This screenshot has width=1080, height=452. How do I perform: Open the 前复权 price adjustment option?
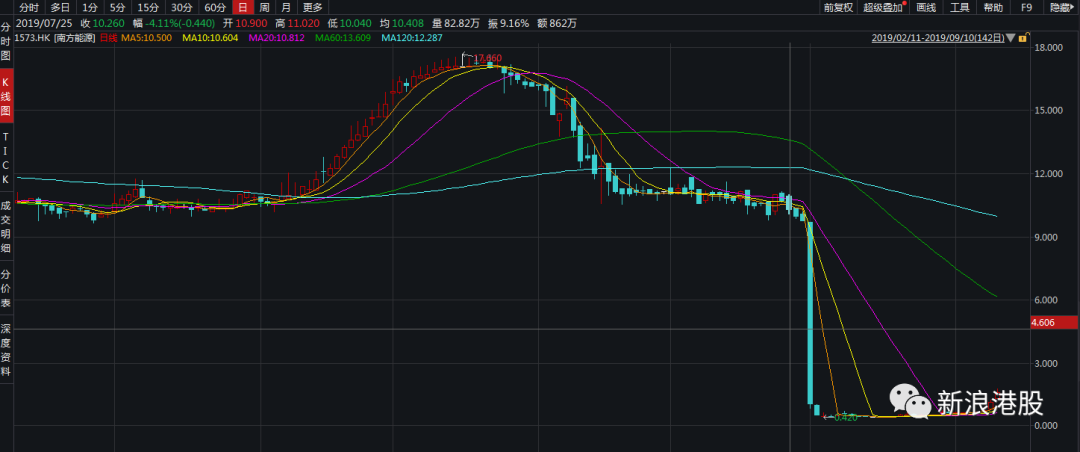(x=838, y=8)
